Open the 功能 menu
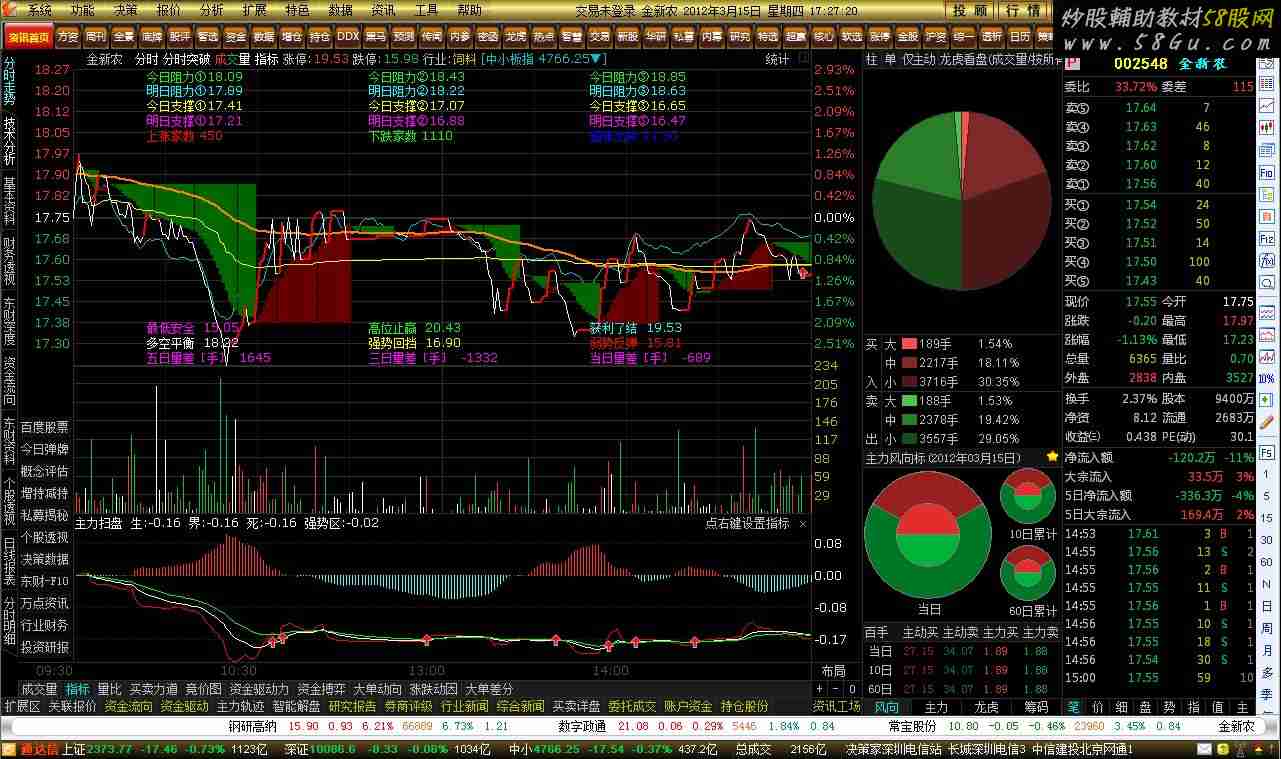Viewport: 1281px width, 759px height. tap(83, 10)
